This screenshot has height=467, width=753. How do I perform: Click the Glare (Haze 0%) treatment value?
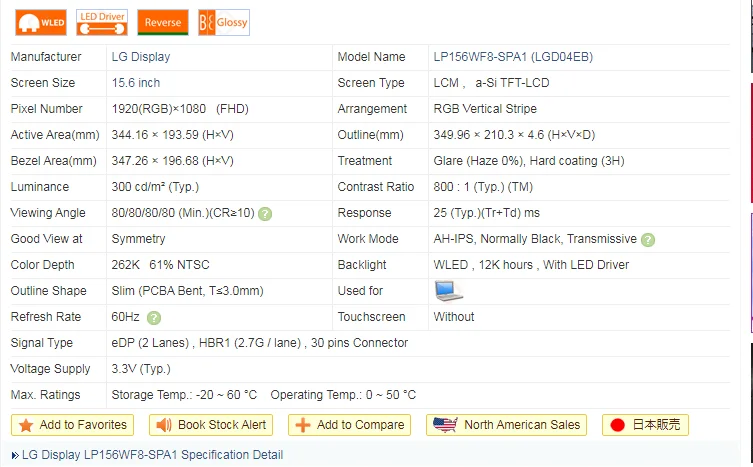[529, 160]
